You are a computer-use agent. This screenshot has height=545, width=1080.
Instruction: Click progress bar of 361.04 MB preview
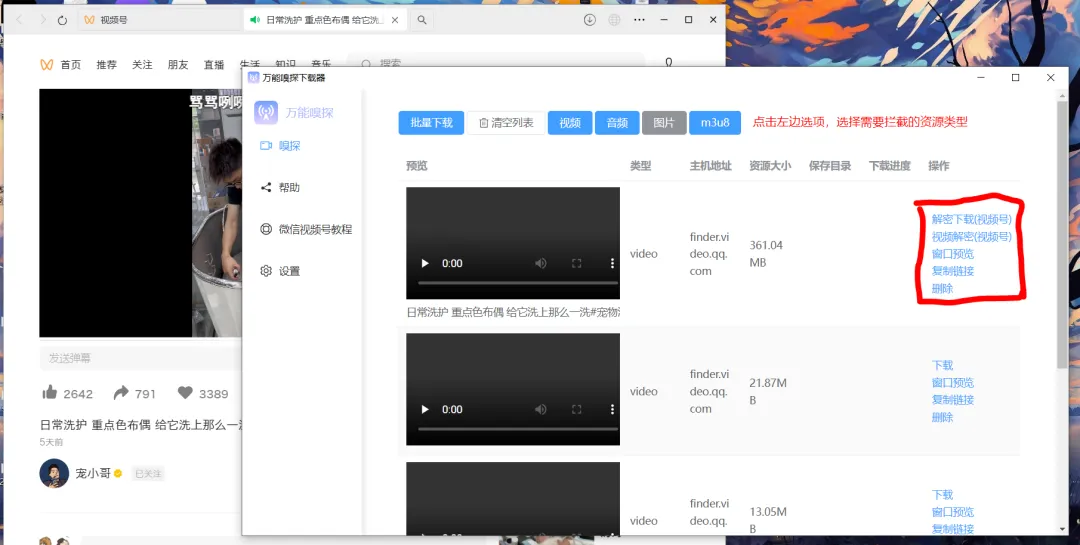click(518, 283)
